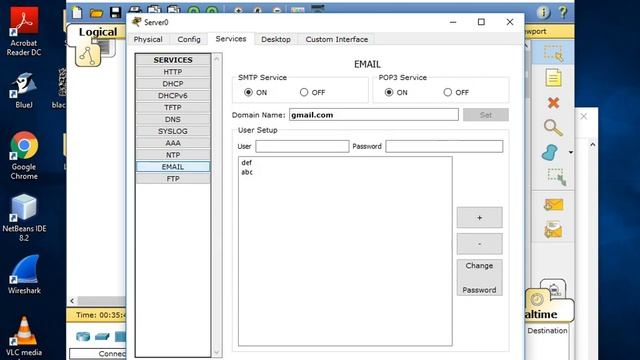640x360 pixels.
Task: Open the Desktop tab
Action: [276, 39]
